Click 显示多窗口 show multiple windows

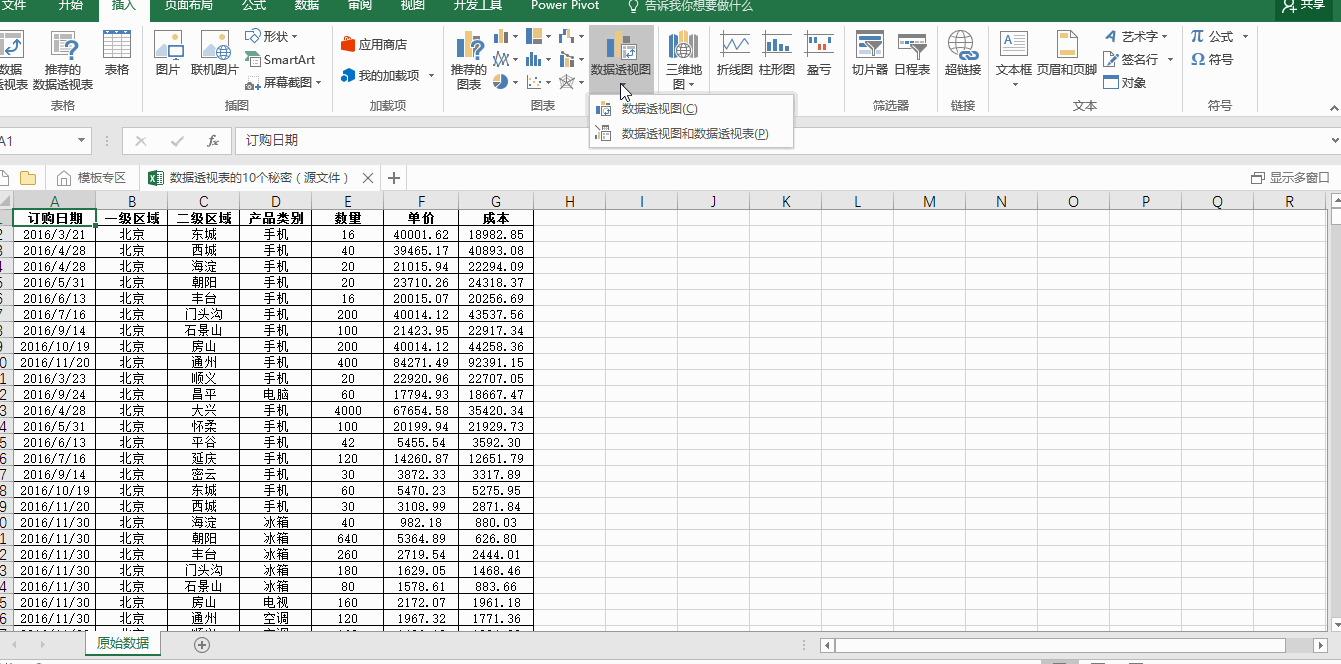tap(1291, 178)
